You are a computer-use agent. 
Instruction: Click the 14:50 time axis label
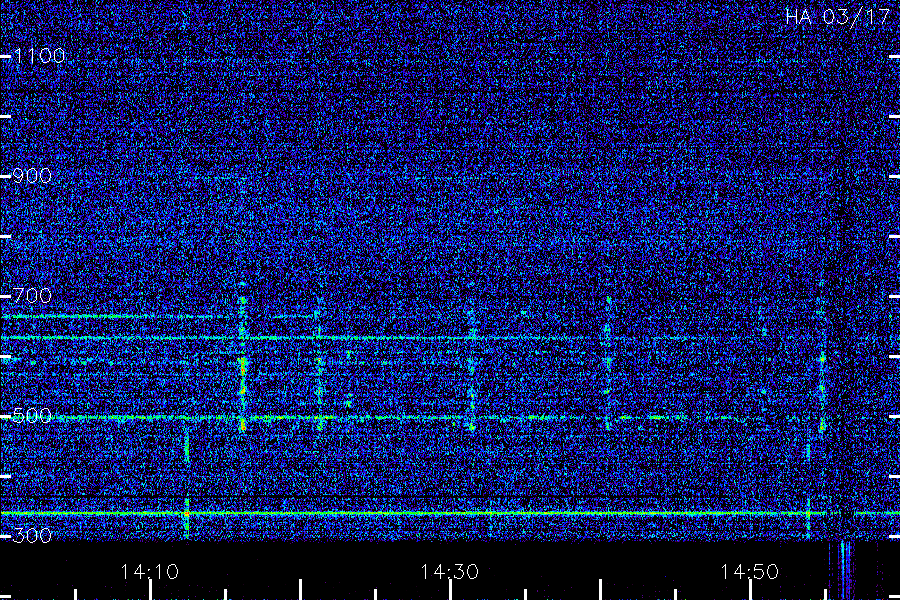(x=750, y=572)
